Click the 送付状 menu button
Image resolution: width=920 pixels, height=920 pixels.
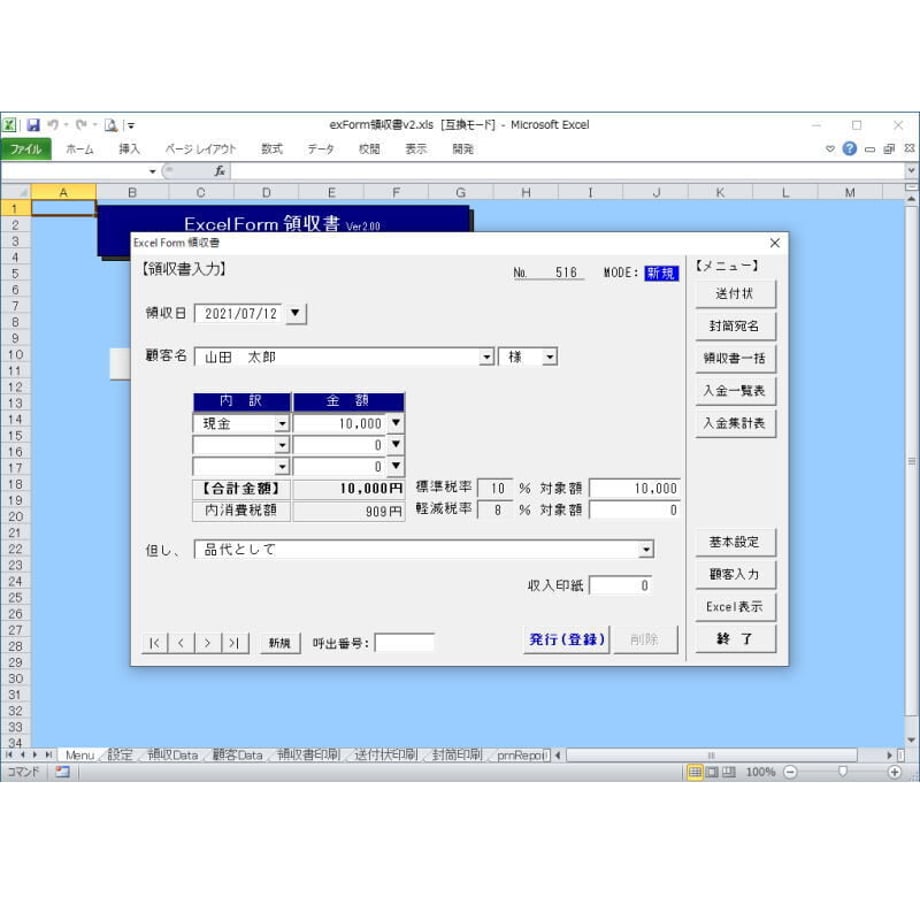736,294
